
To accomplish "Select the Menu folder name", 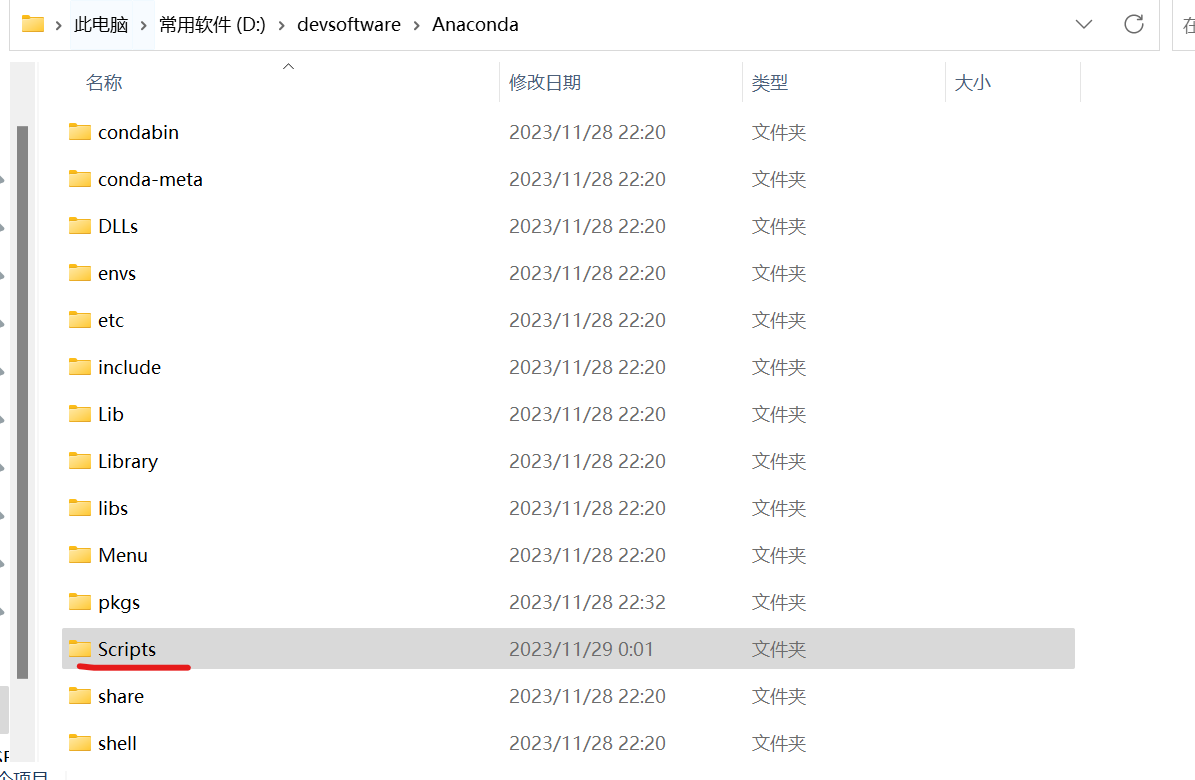I will pyautogui.click(x=123, y=555).
